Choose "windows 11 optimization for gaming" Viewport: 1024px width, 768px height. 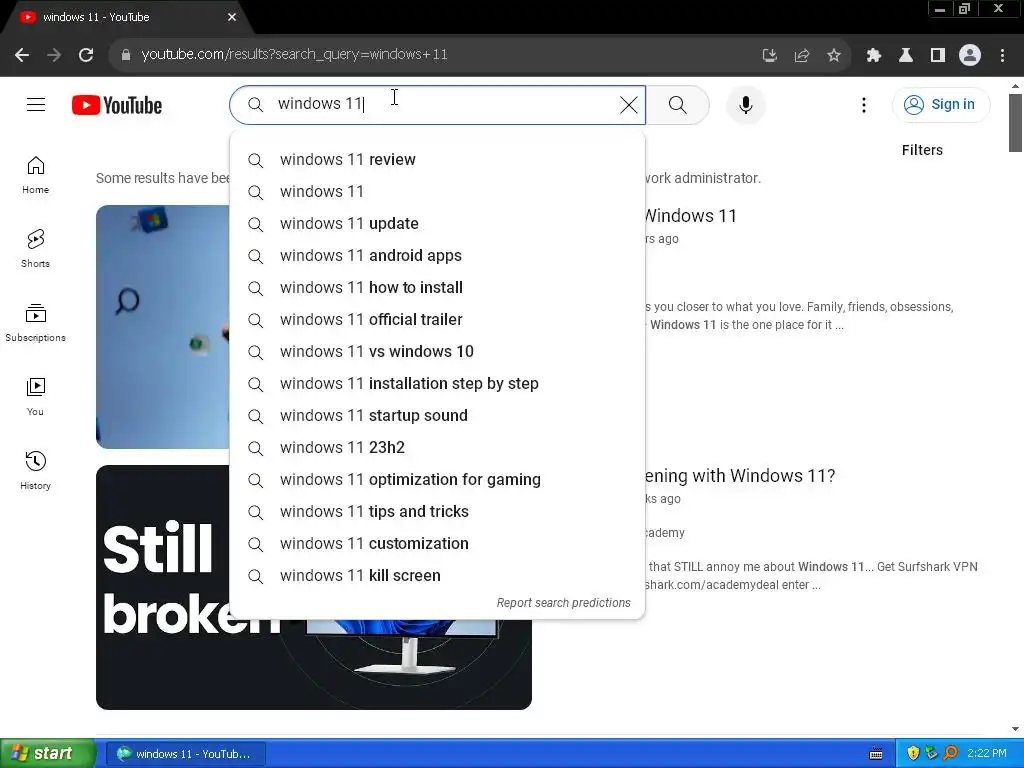click(x=438, y=480)
